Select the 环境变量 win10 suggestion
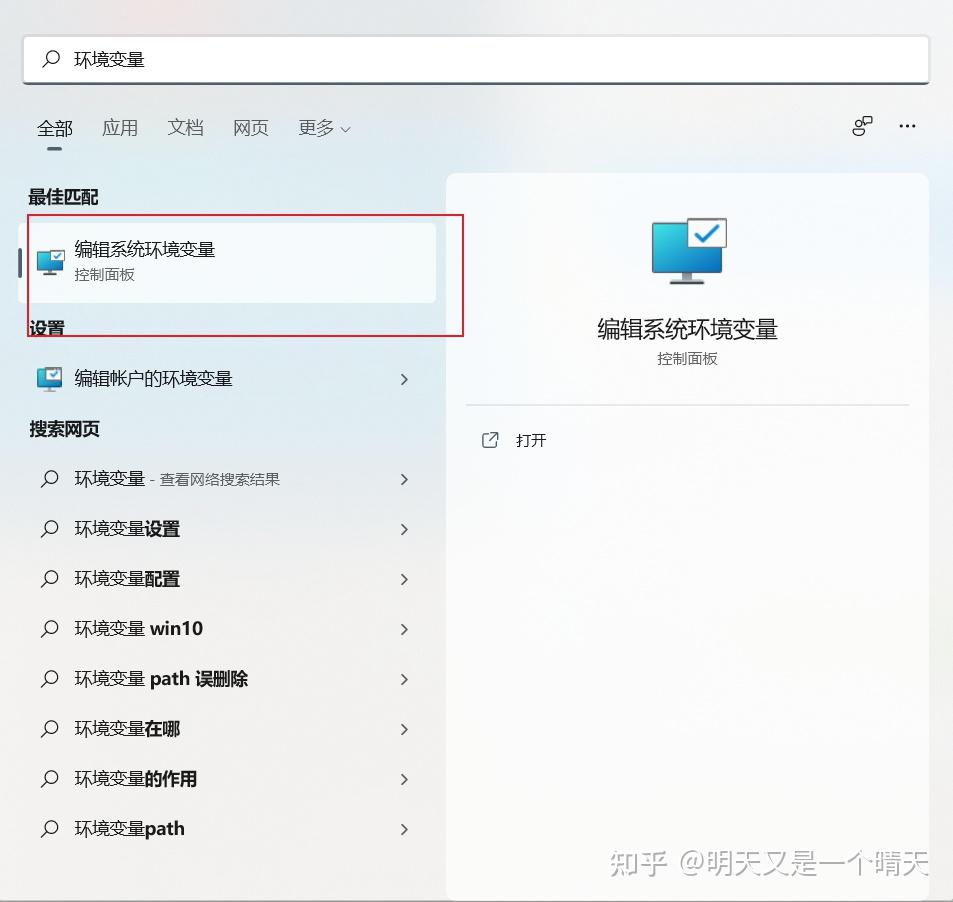This screenshot has height=902, width=953. tap(225, 628)
